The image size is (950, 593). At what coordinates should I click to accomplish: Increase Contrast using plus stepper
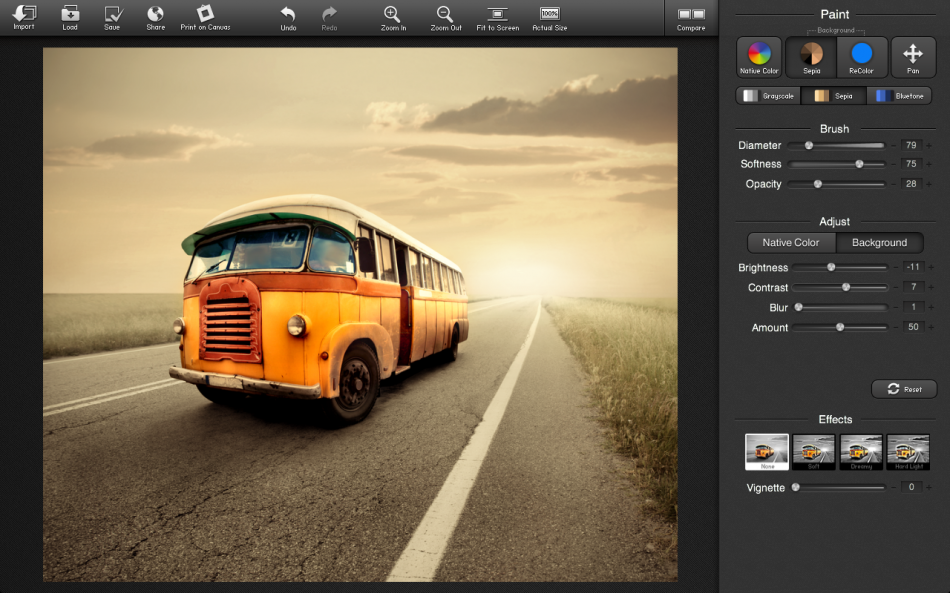click(x=929, y=288)
